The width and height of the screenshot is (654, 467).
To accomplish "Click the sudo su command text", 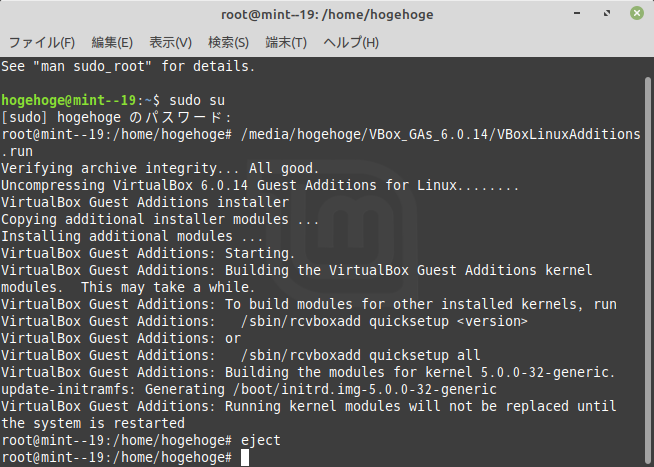I will 197,100.
